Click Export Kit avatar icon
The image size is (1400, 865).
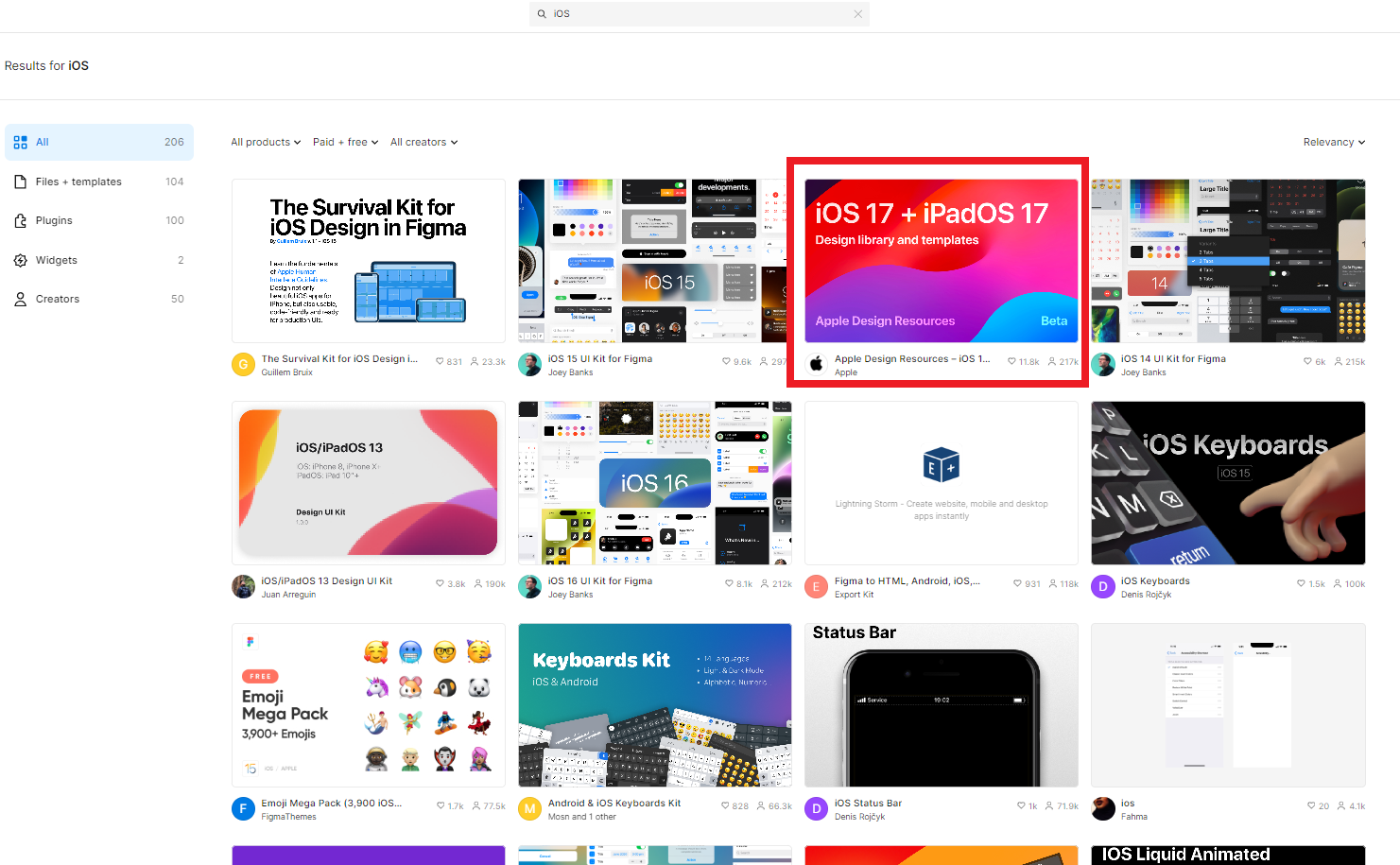817,586
